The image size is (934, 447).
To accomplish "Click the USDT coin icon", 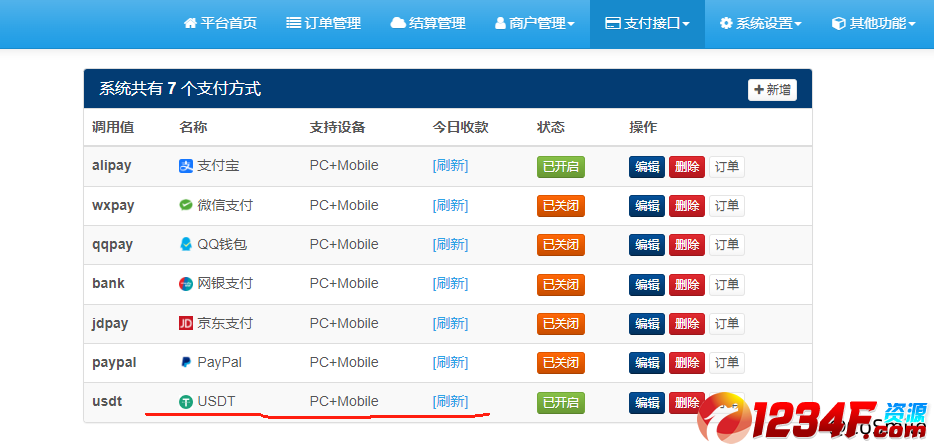I will 186,402.
